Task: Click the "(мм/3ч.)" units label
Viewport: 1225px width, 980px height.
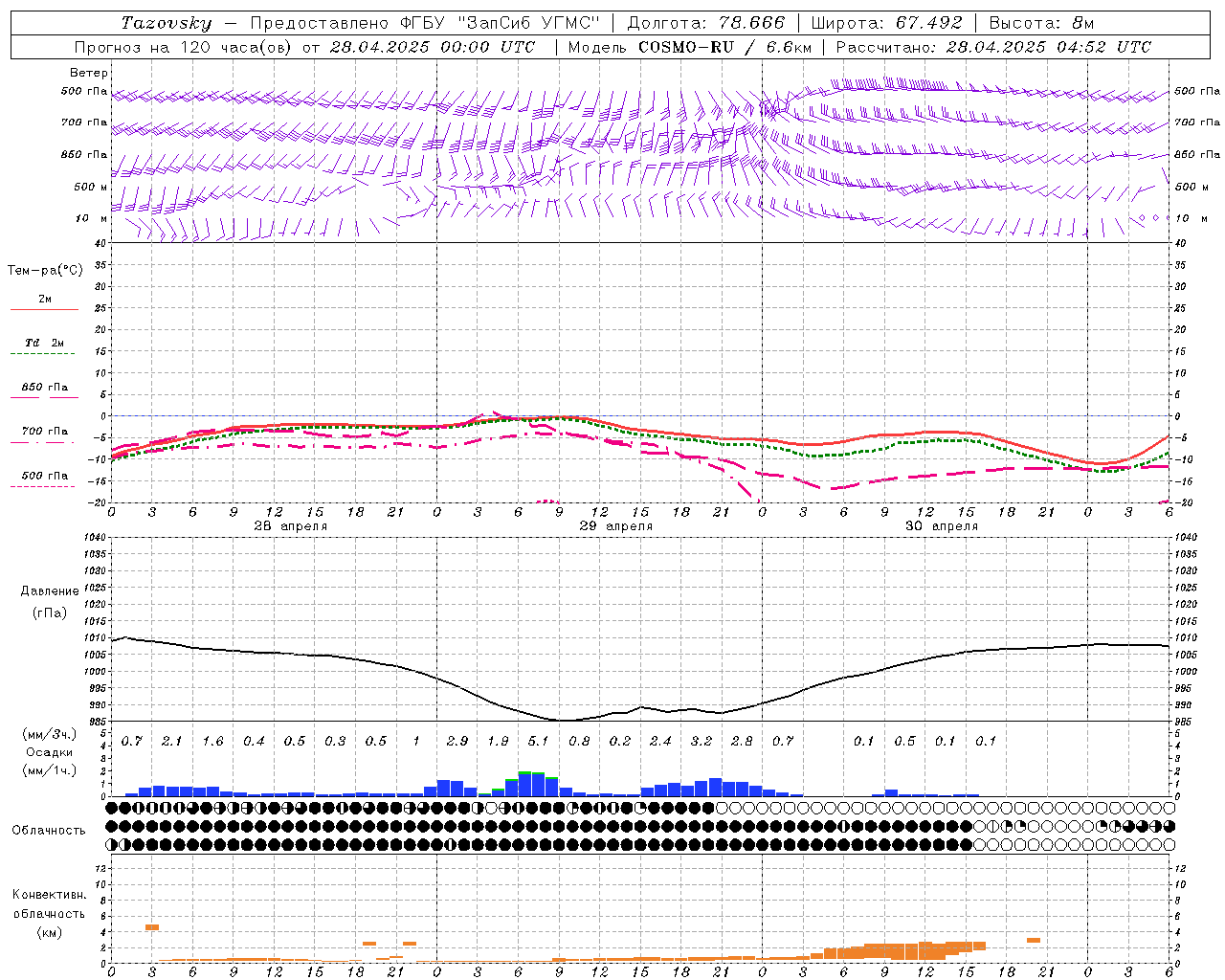Action: point(50,734)
